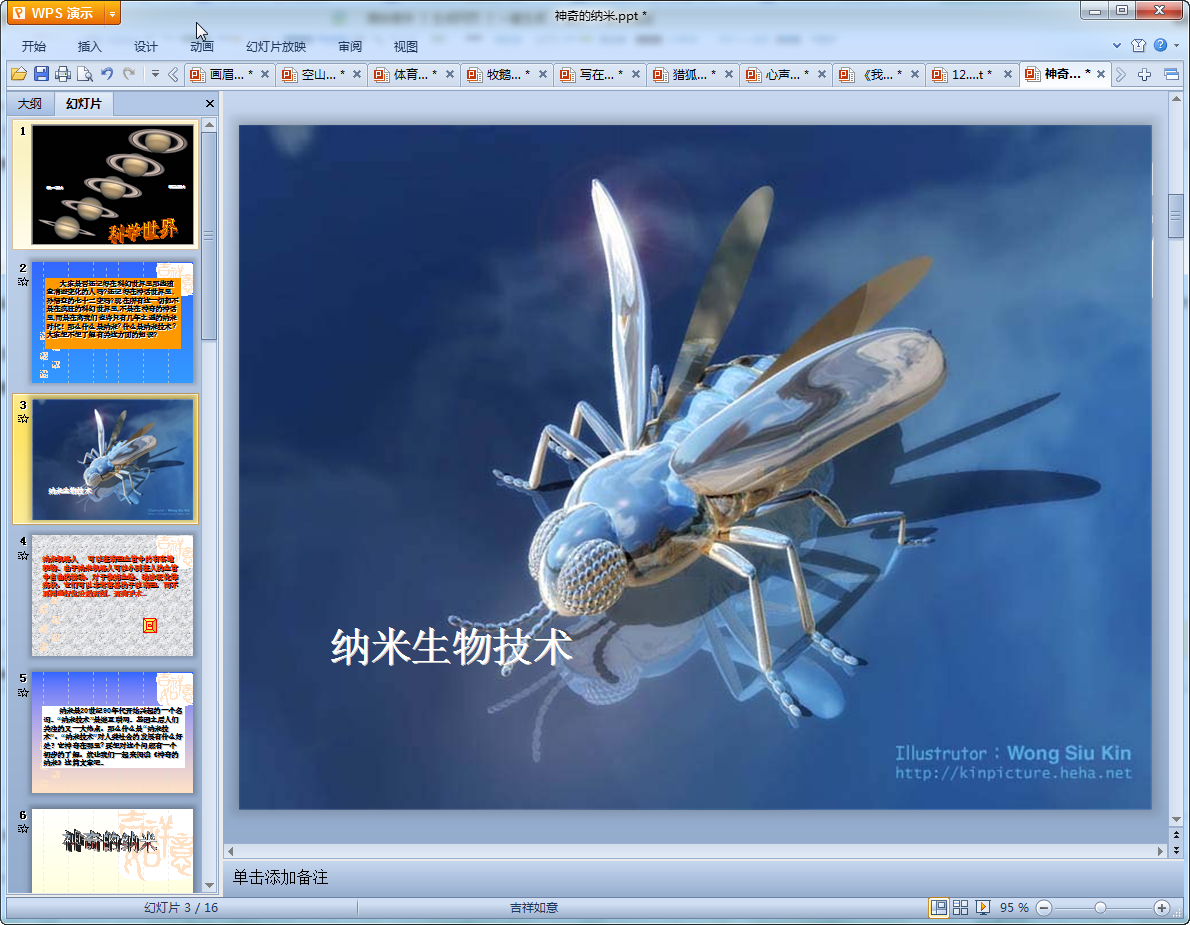Screen dimensions: 1190x925
Task: Click the notes area 单击添加备注
Action: (280, 877)
